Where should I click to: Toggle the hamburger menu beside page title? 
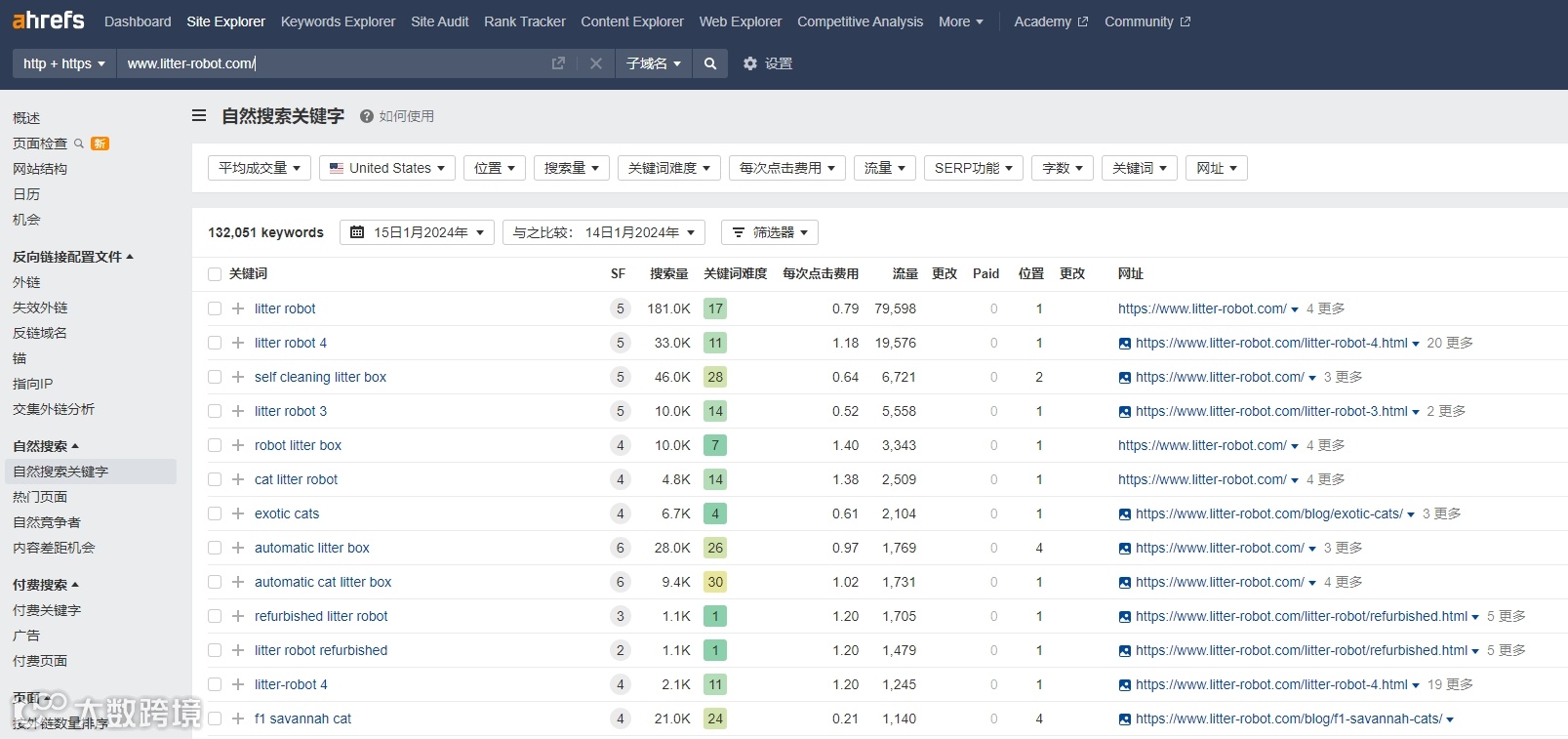click(199, 115)
